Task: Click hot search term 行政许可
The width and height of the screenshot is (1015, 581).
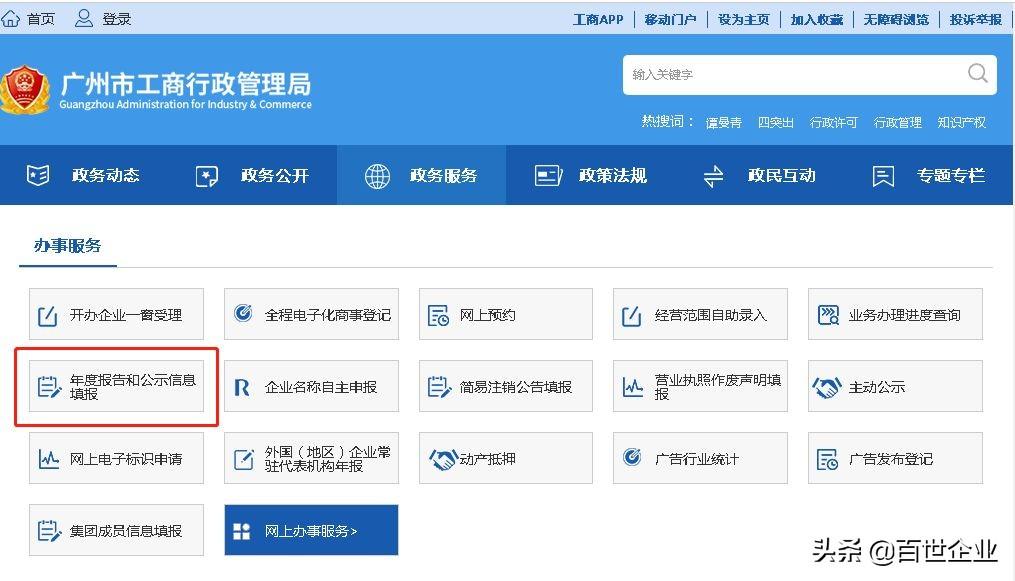Action: [x=833, y=122]
